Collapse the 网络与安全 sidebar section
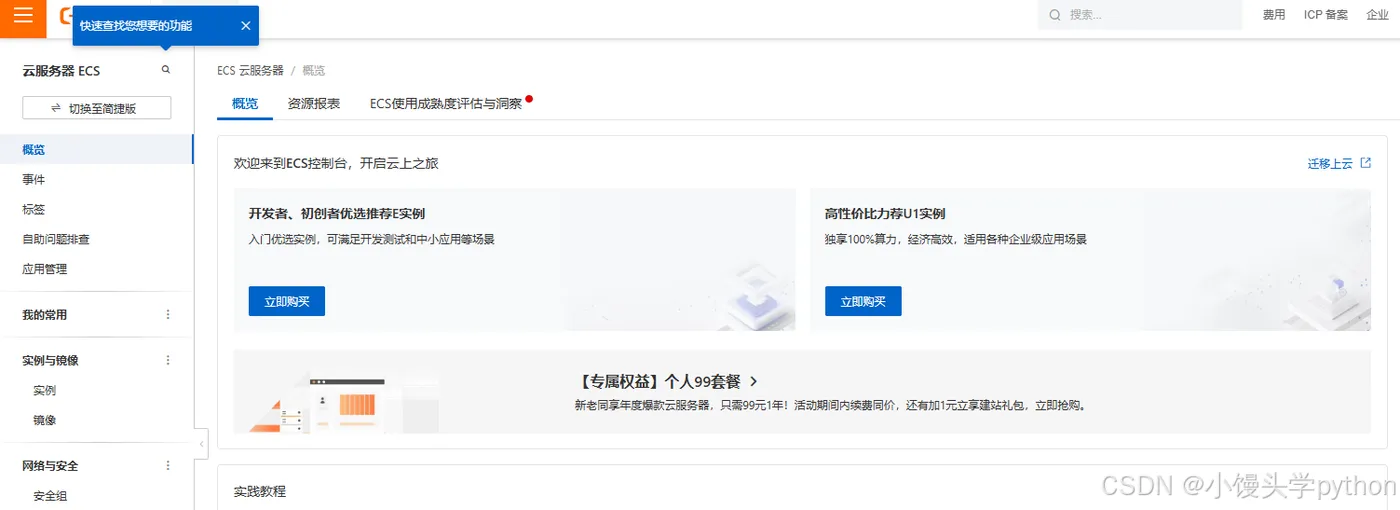Screen dimensions: 1400x510 pyautogui.click(x=51, y=466)
